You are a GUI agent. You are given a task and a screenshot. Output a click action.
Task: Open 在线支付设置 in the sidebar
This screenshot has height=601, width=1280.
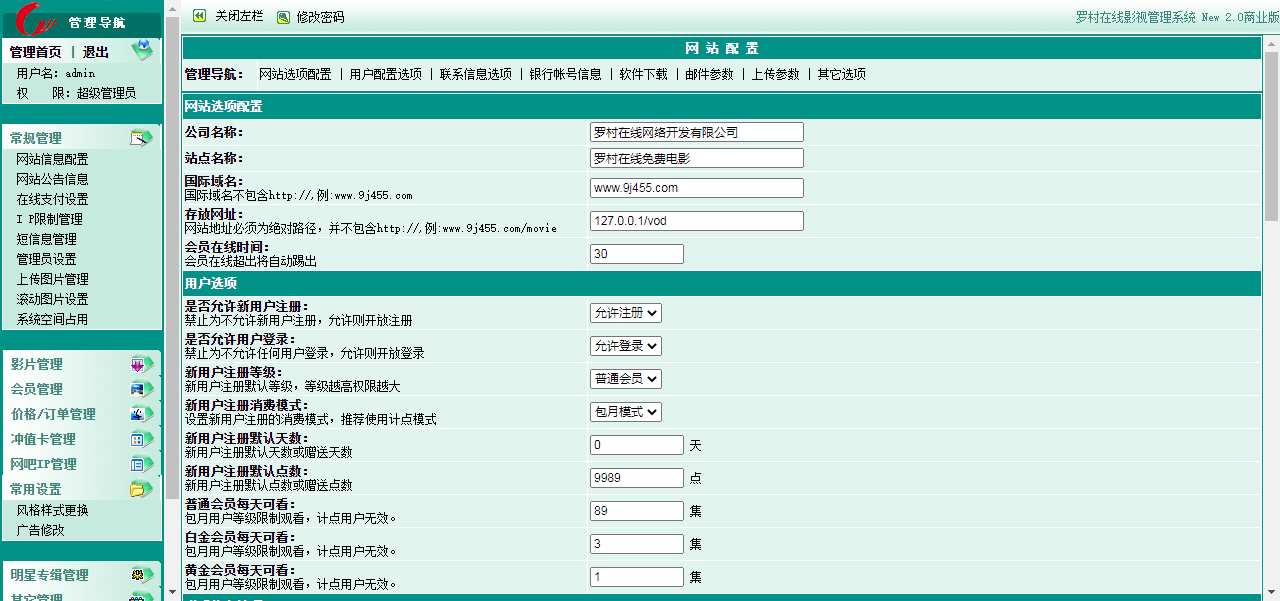click(52, 199)
